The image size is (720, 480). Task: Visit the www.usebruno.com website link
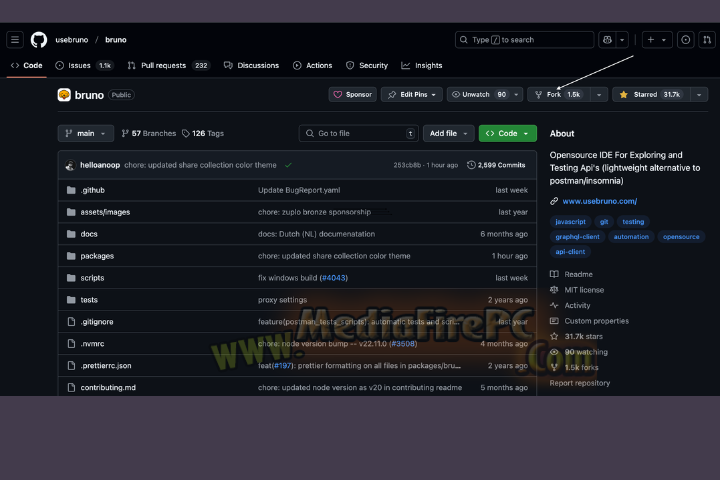tap(599, 201)
